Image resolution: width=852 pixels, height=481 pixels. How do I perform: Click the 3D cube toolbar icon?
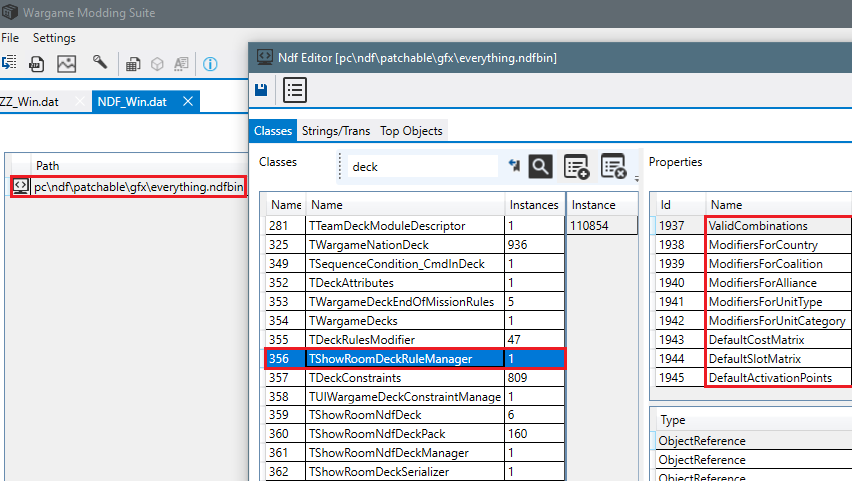click(157, 64)
